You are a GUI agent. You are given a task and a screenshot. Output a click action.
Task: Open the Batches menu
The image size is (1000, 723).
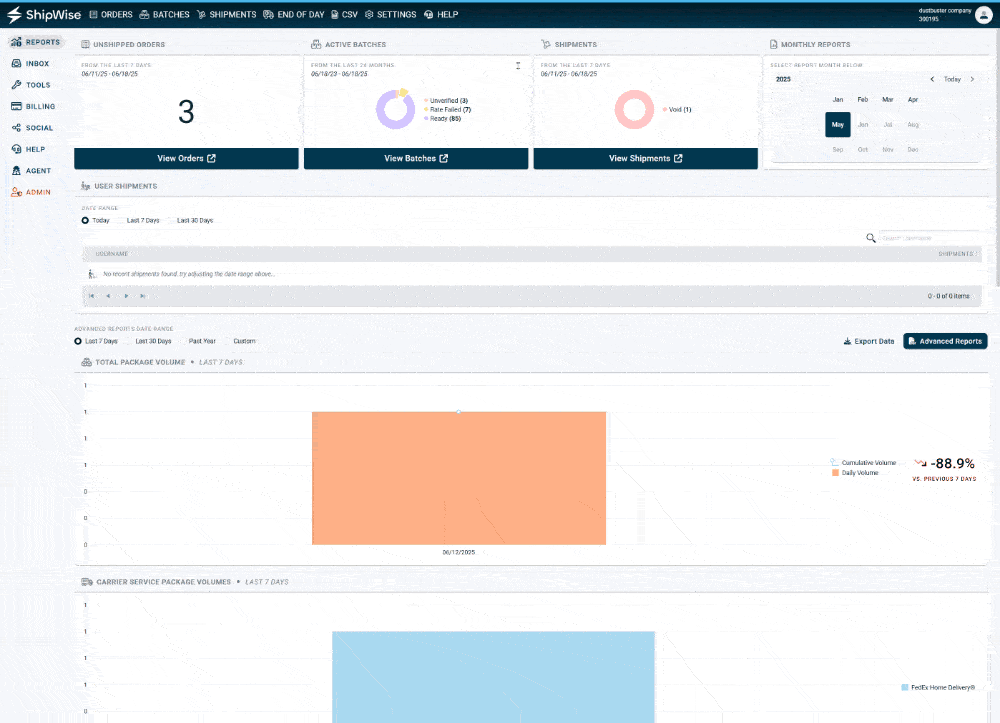click(x=165, y=14)
